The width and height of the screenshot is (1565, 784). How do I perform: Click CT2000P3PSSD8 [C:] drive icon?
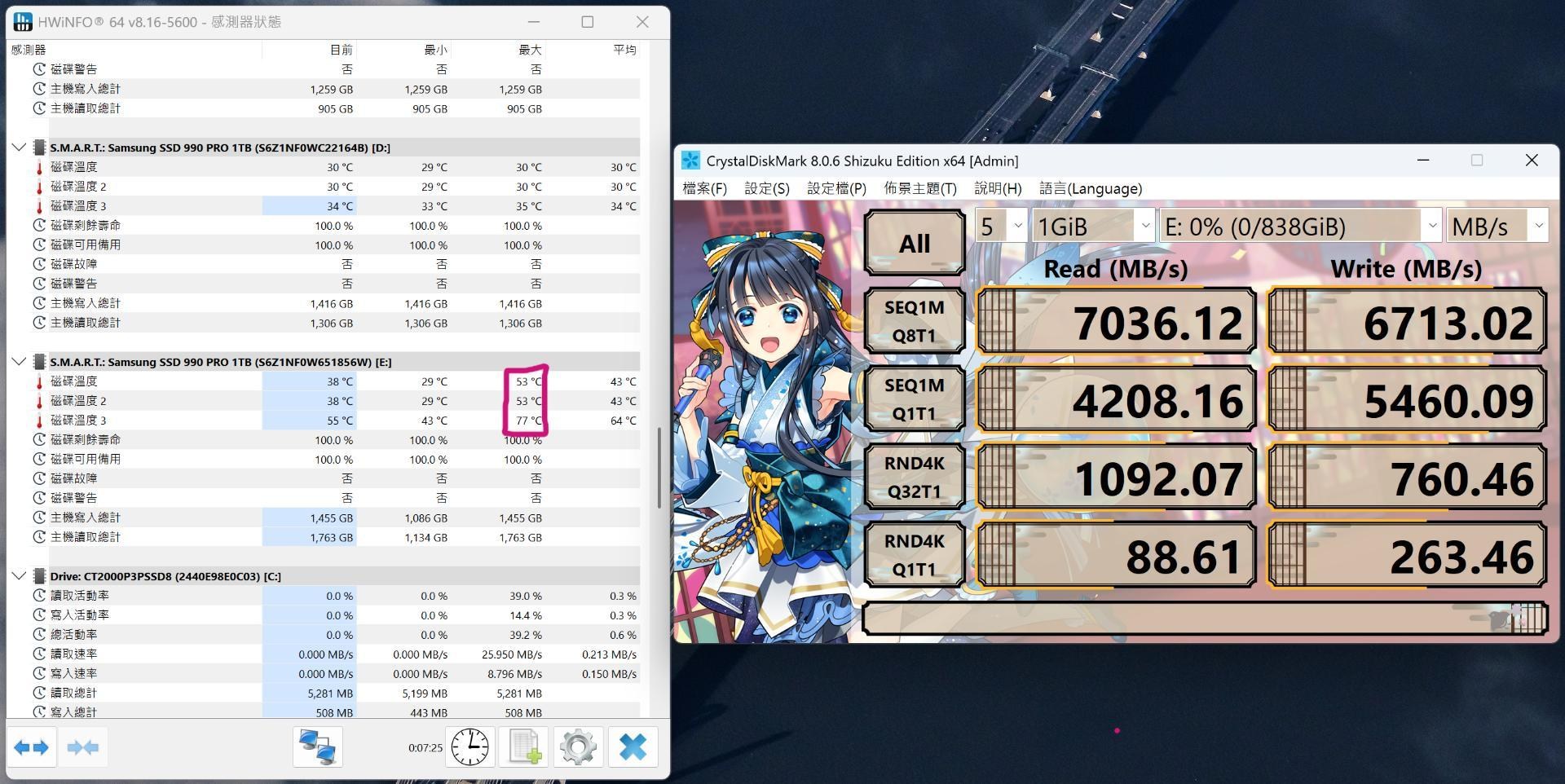(39, 576)
